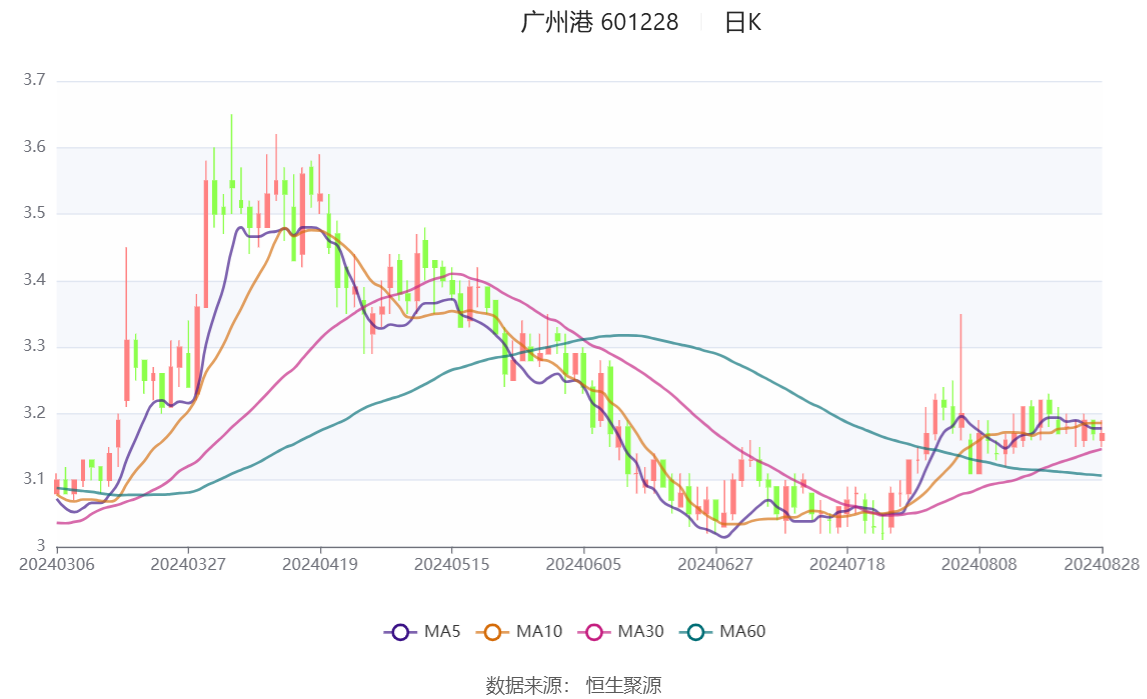Click the x-axis date 20240828
This screenshot has height=699, width=1147.
[1102, 565]
